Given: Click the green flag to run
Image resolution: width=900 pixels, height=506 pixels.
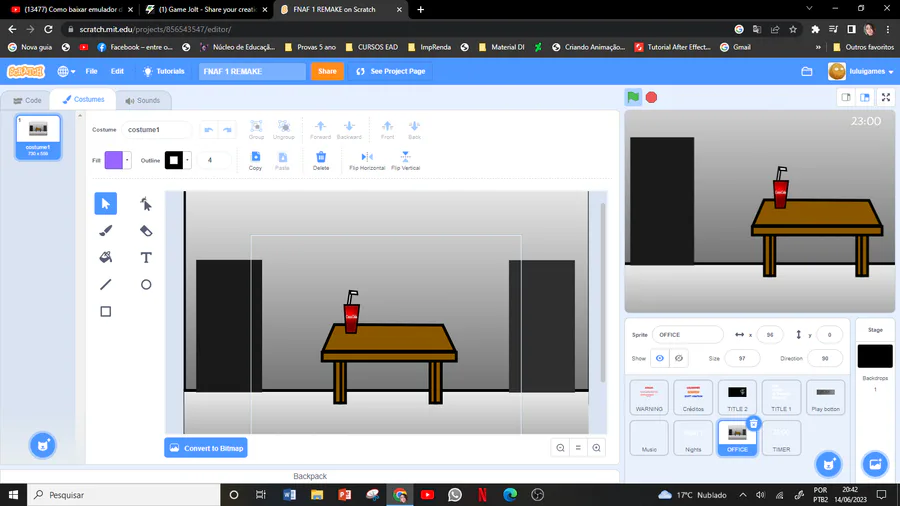Looking at the screenshot, I should click(x=633, y=98).
